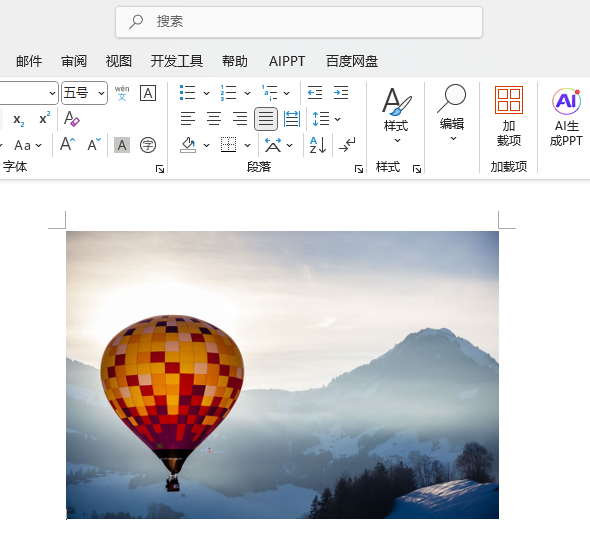Image resolution: width=590 pixels, height=555 pixels.
Task: Expand the shading color dropdown
Action: pos(206,145)
